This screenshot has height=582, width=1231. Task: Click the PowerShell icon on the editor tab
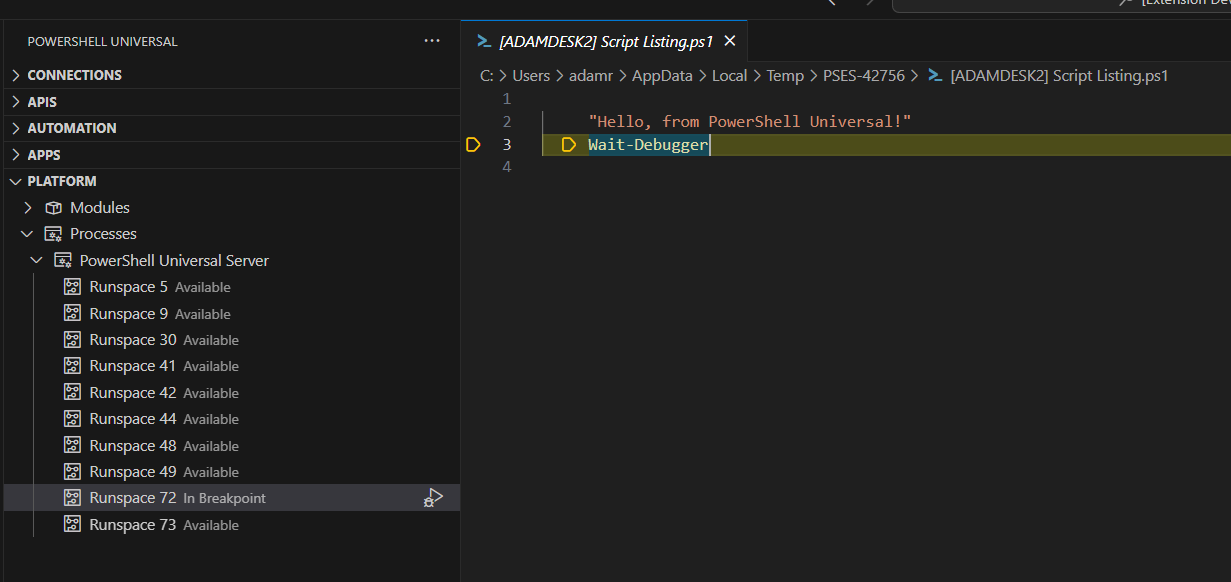(x=483, y=41)
